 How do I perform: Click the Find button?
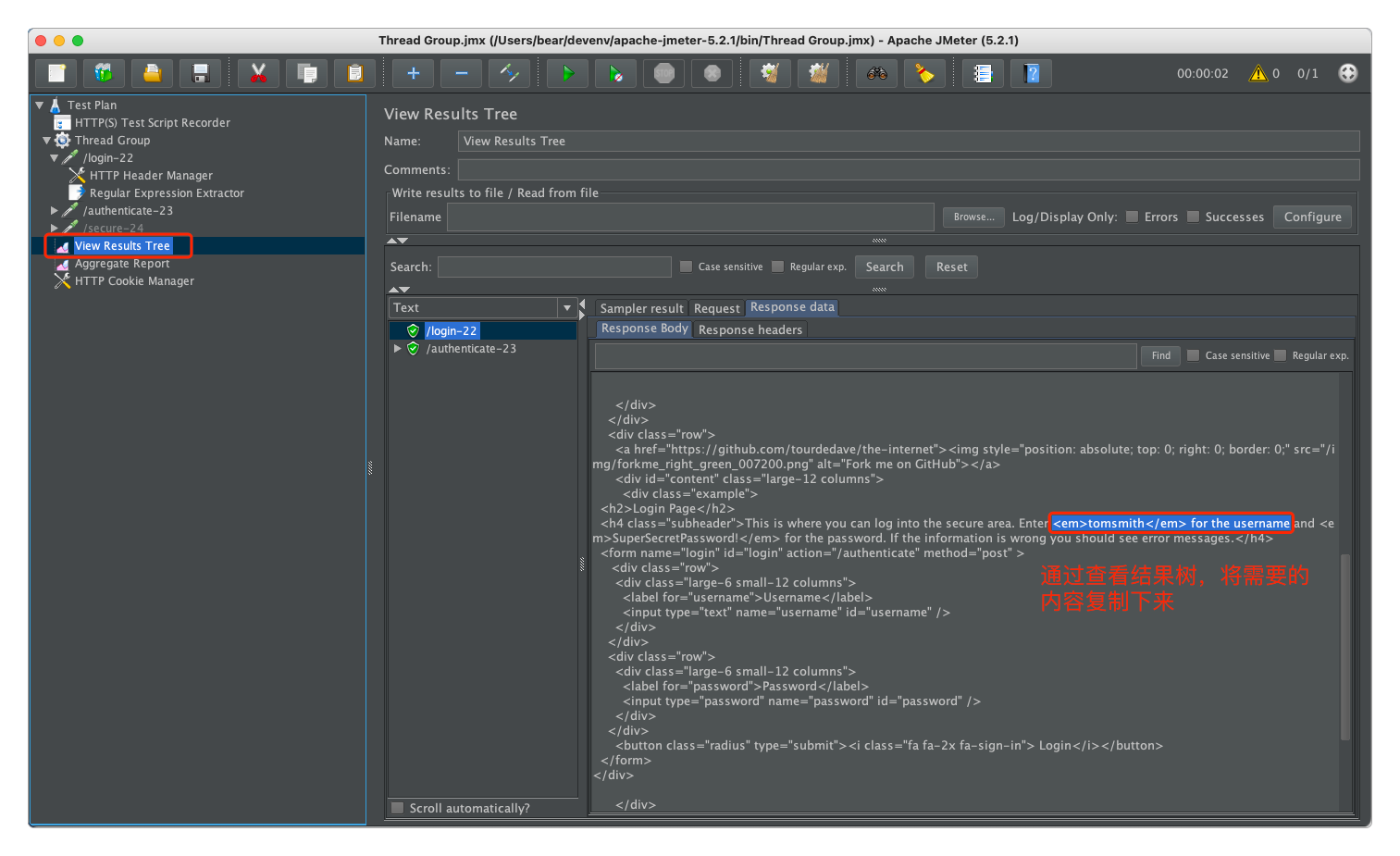point(1160,355)
